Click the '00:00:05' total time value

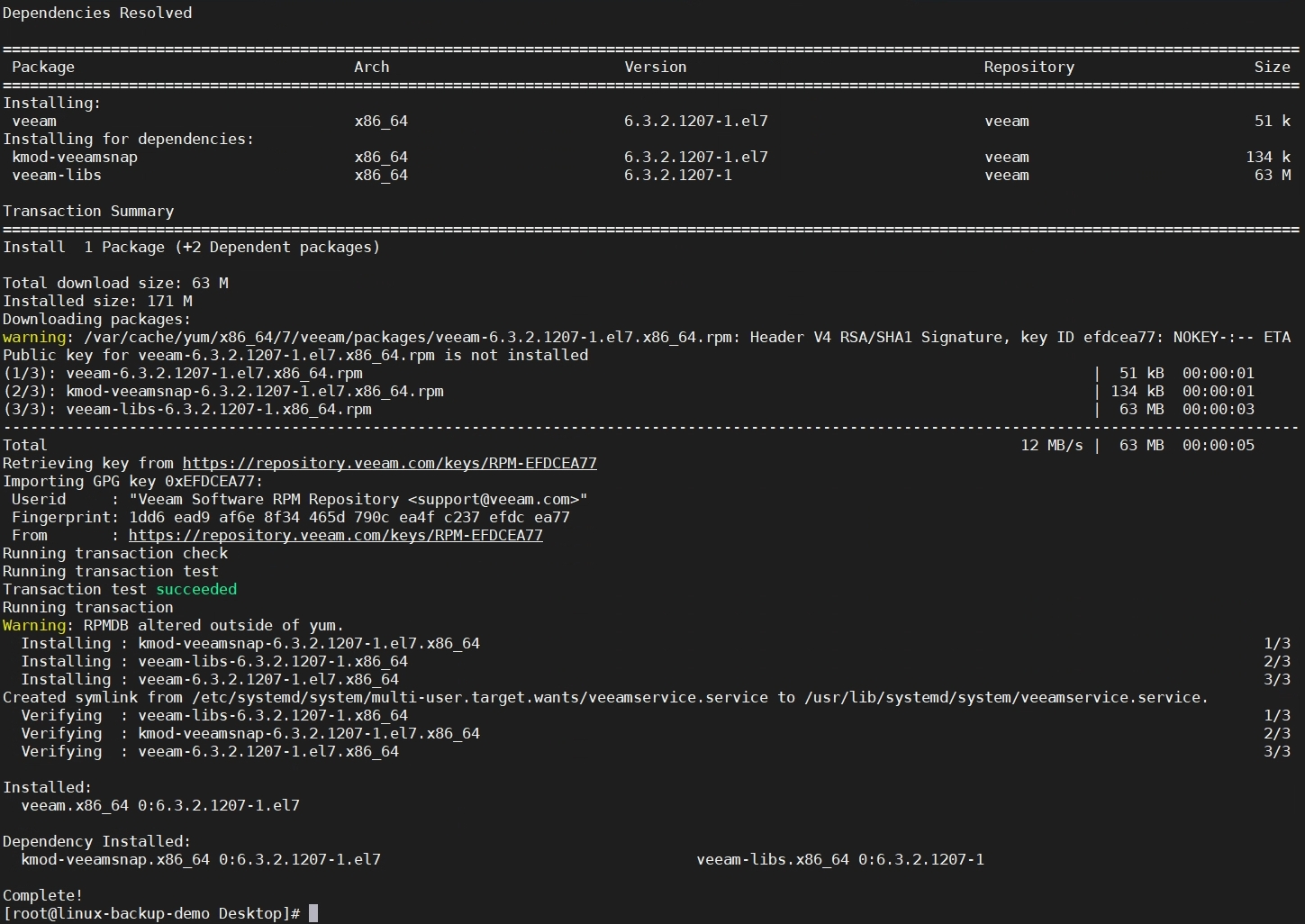pyautogui.click(x=1219, y=445)
